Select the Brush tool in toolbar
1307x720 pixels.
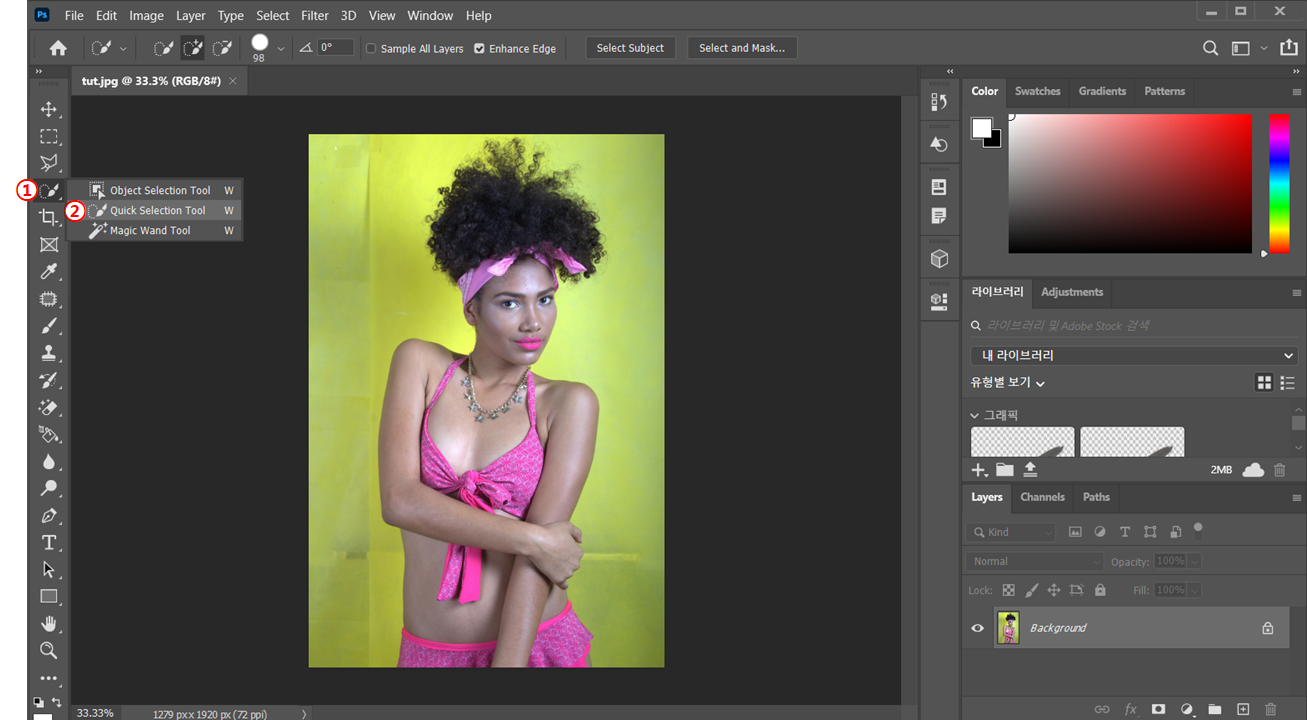tap(48, 325)
